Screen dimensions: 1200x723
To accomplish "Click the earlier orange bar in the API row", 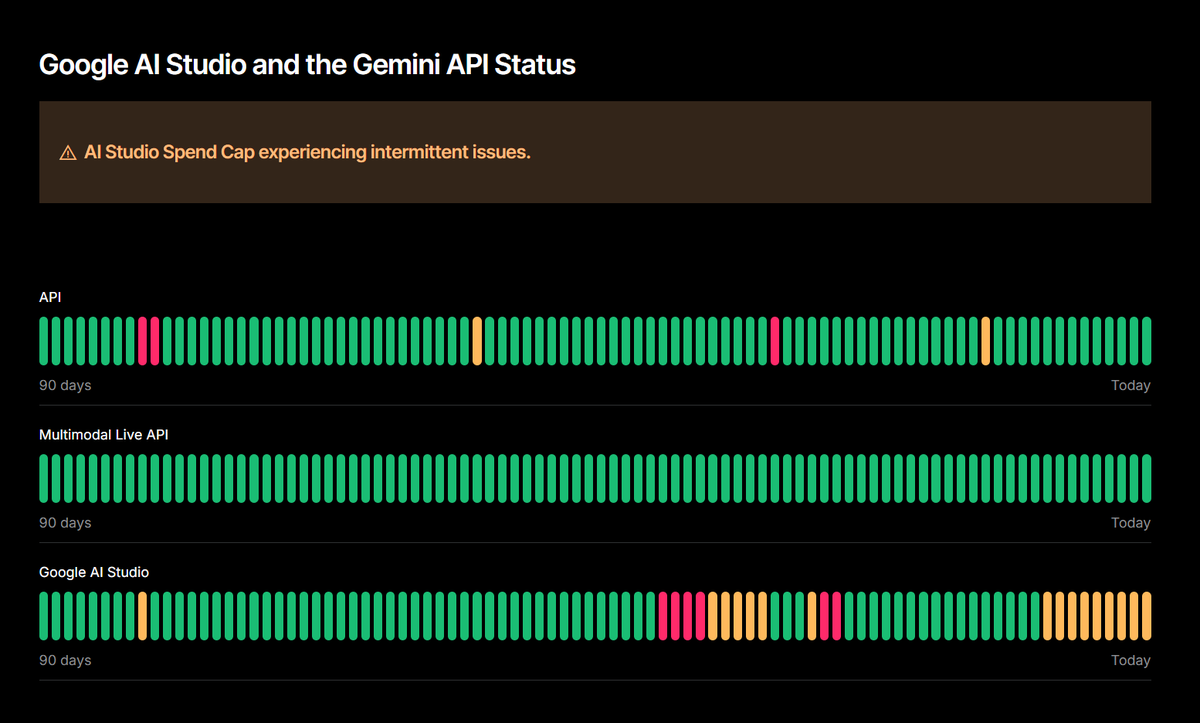I will tap(477, 341).
